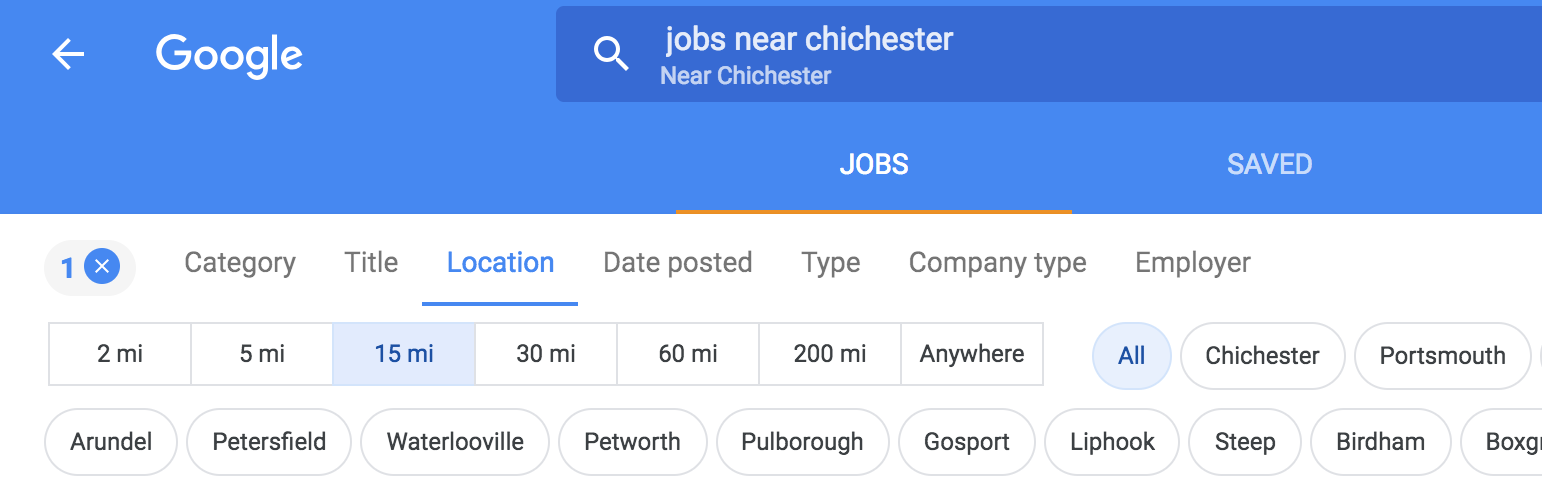Select the 30 mi distance option
This screenshot has width=1542, height=492.
[x=546, y=354]
